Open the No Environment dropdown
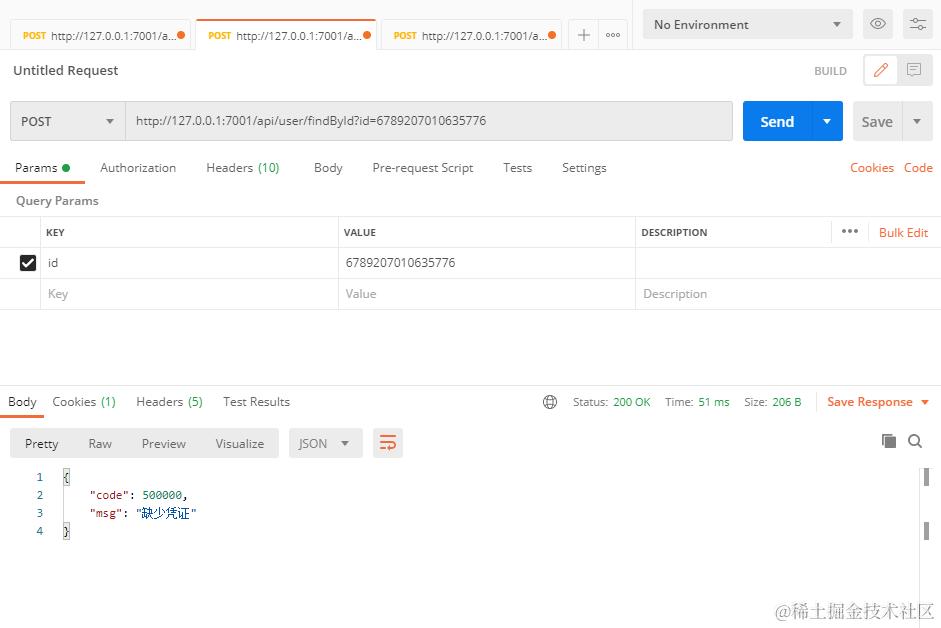941x628 pixels. [x=747, y=25]
